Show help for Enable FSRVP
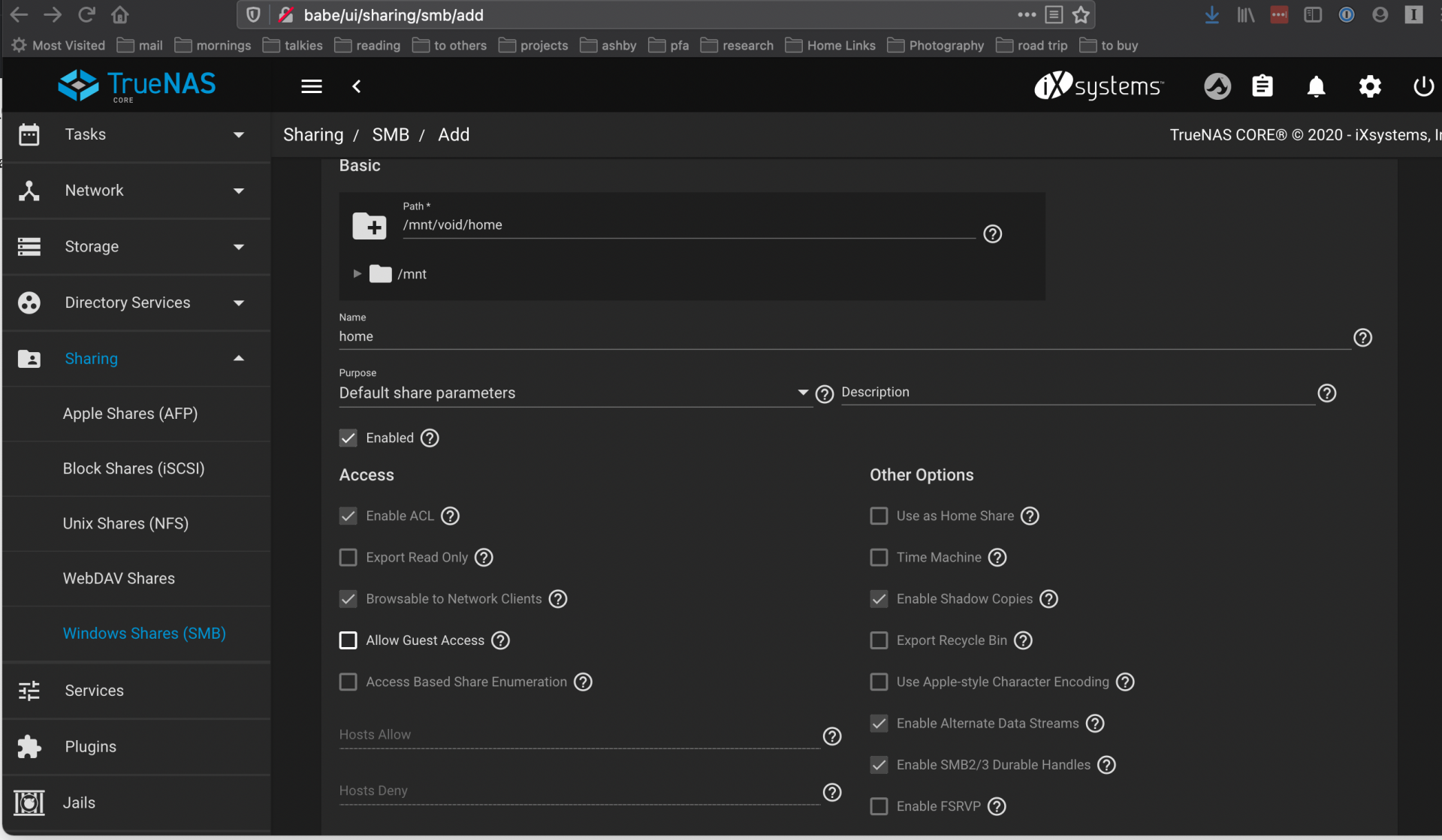This screenshot has width=1442, height=840. (x=997, y=806)
